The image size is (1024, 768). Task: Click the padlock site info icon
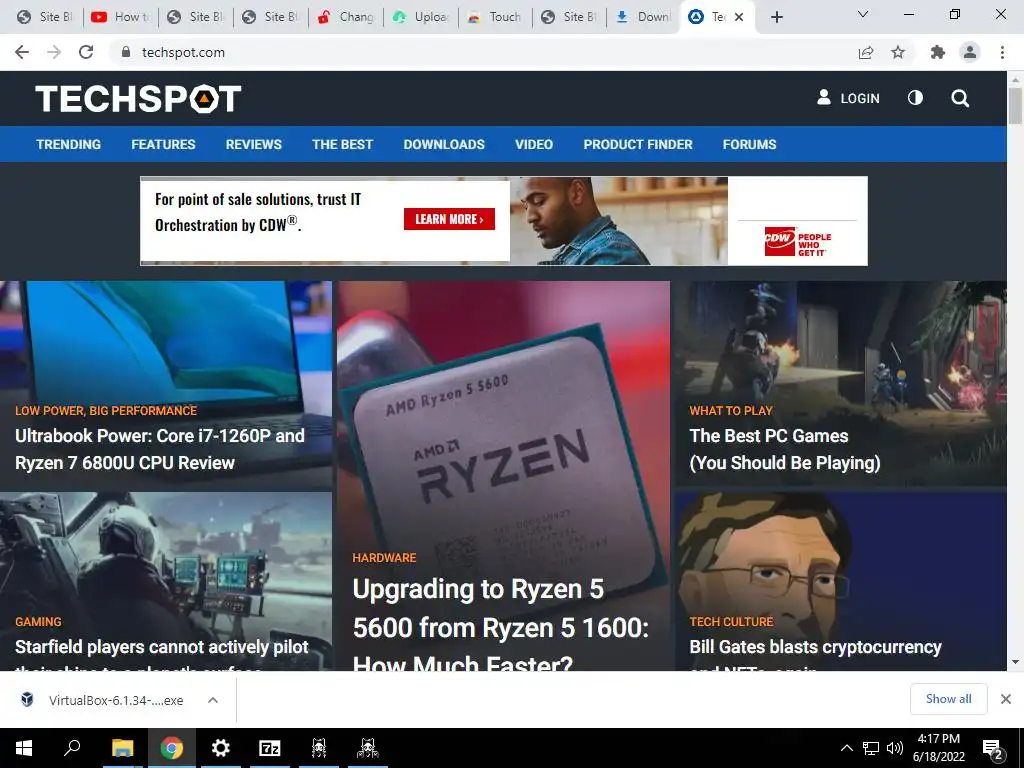(x=125, y=52)
